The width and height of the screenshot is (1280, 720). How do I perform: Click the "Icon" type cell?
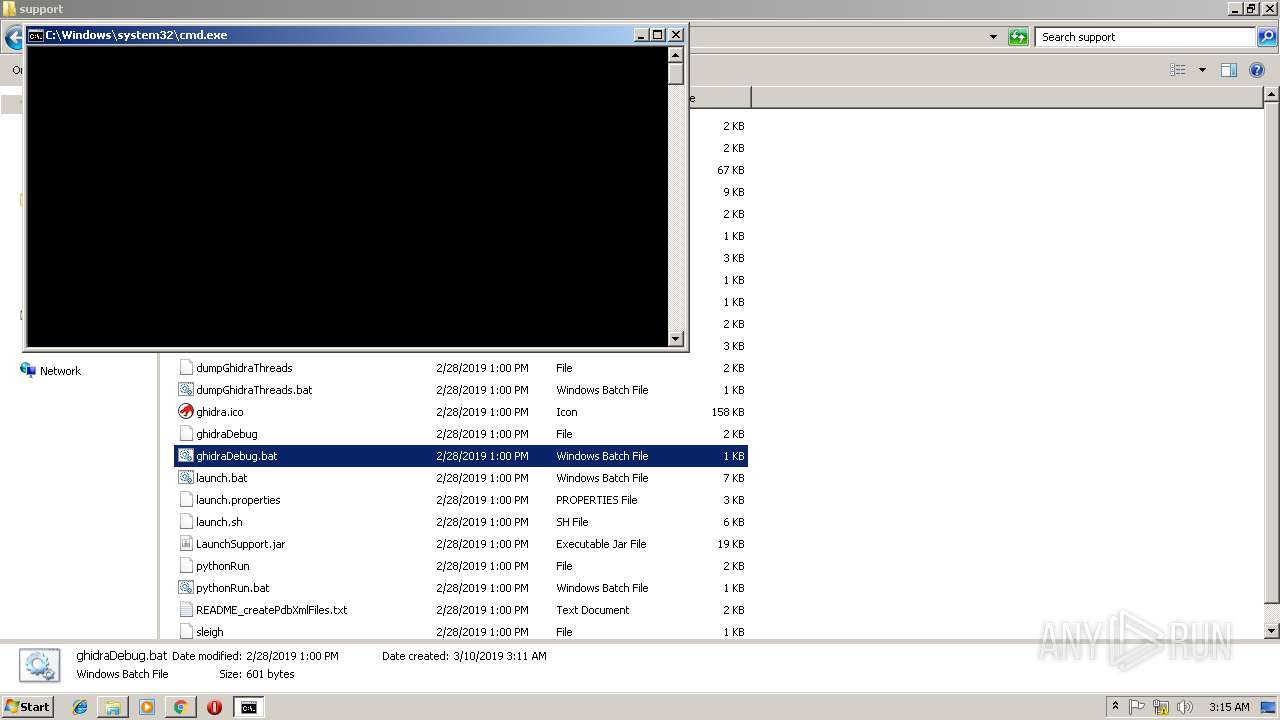[567, 412]
